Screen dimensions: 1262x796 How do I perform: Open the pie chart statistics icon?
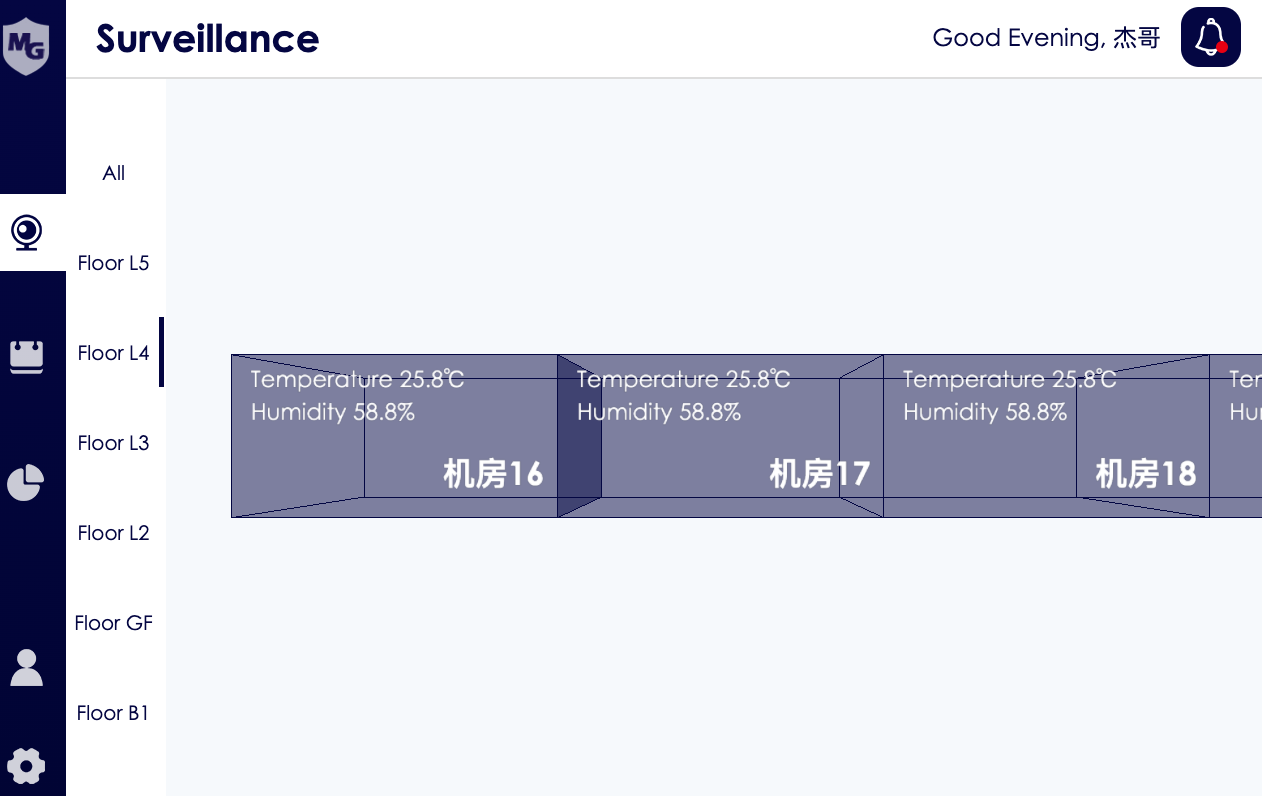pos(26,483)
